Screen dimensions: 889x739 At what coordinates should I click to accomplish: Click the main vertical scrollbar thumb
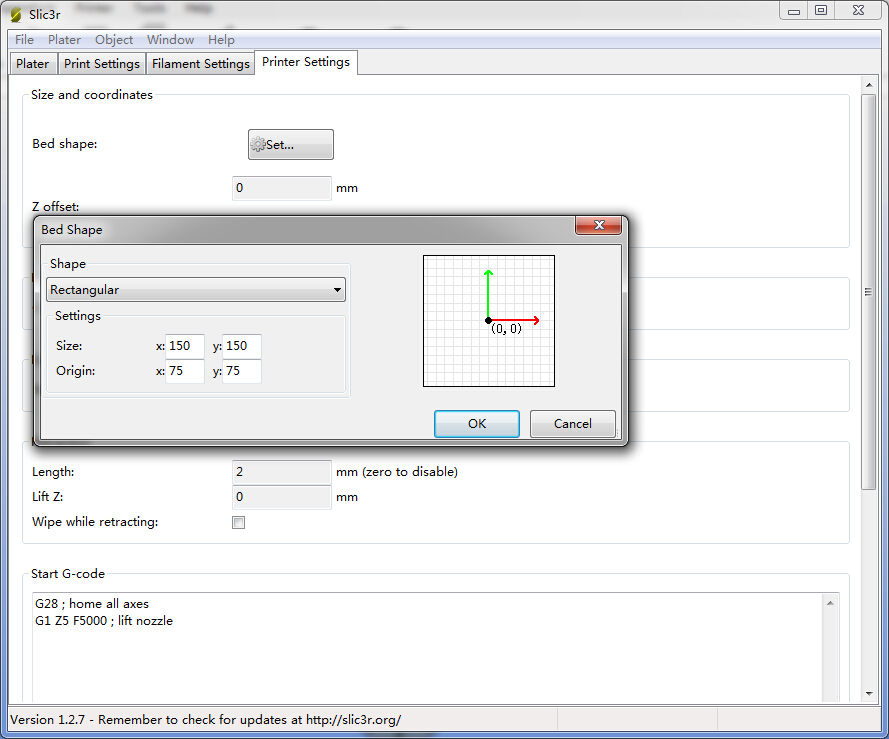pos(869,292)
